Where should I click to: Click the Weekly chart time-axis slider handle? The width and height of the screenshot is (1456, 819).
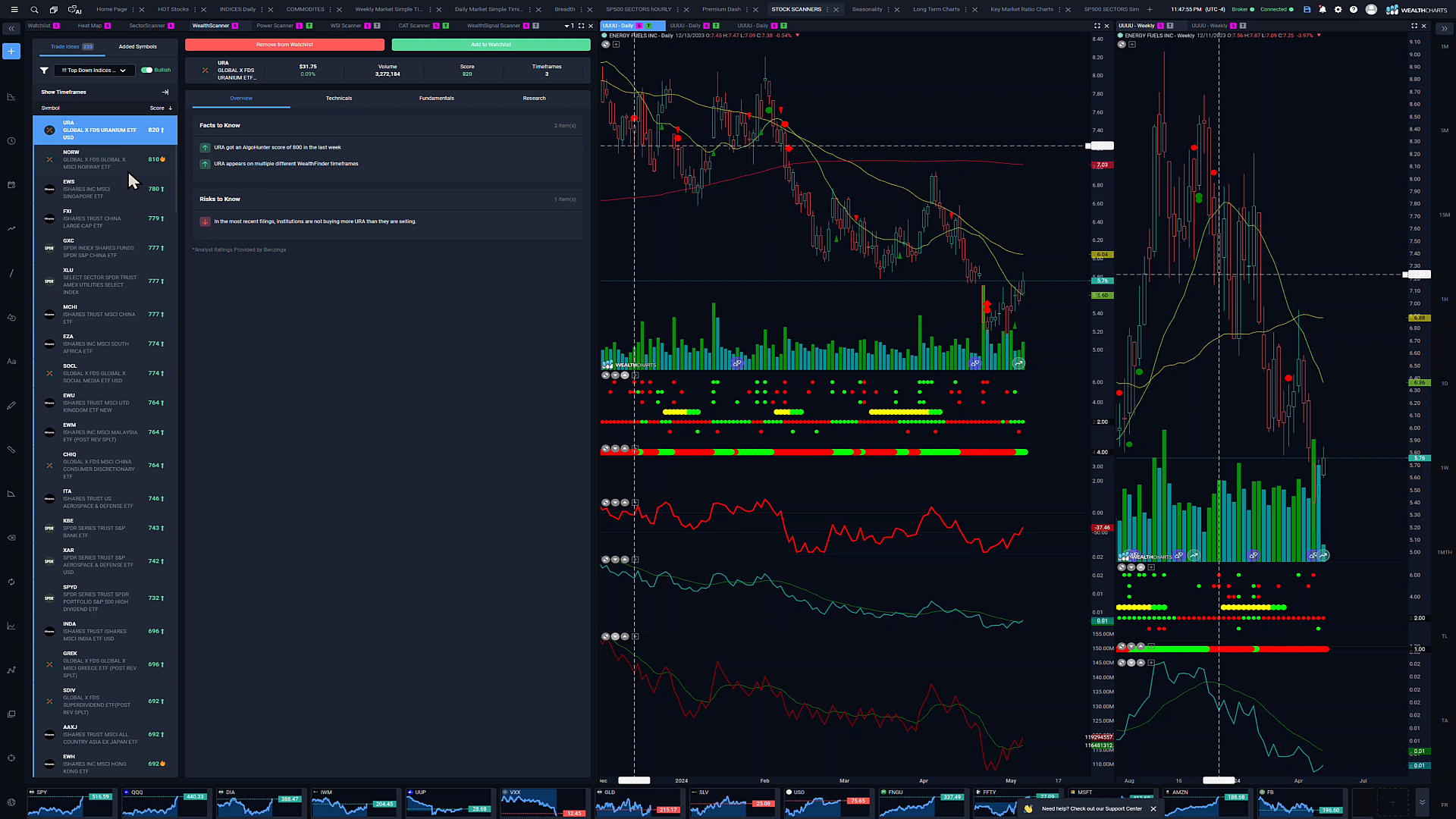pos(1219,780)
